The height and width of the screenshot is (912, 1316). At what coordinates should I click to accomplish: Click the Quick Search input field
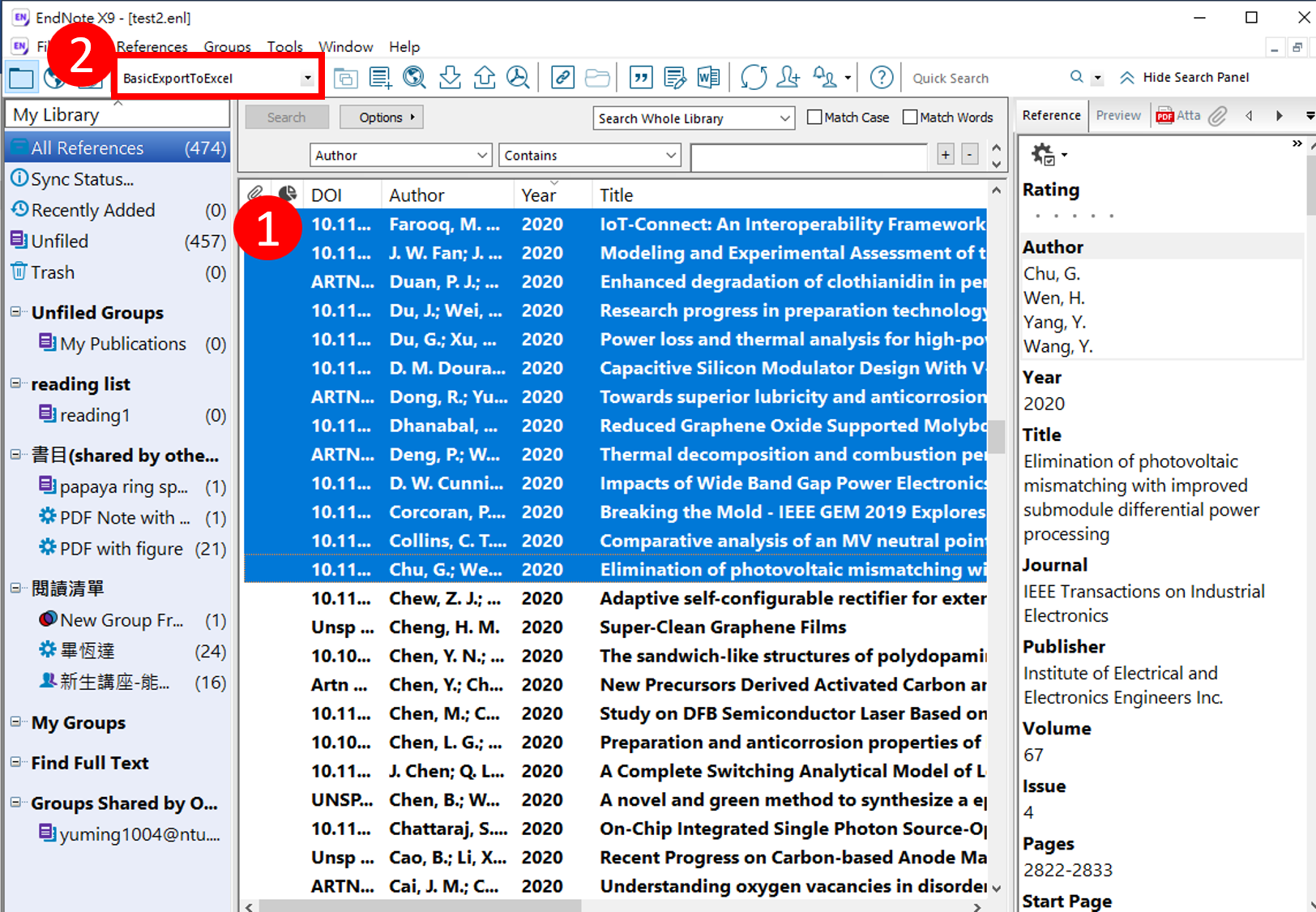tap(985, 79)
